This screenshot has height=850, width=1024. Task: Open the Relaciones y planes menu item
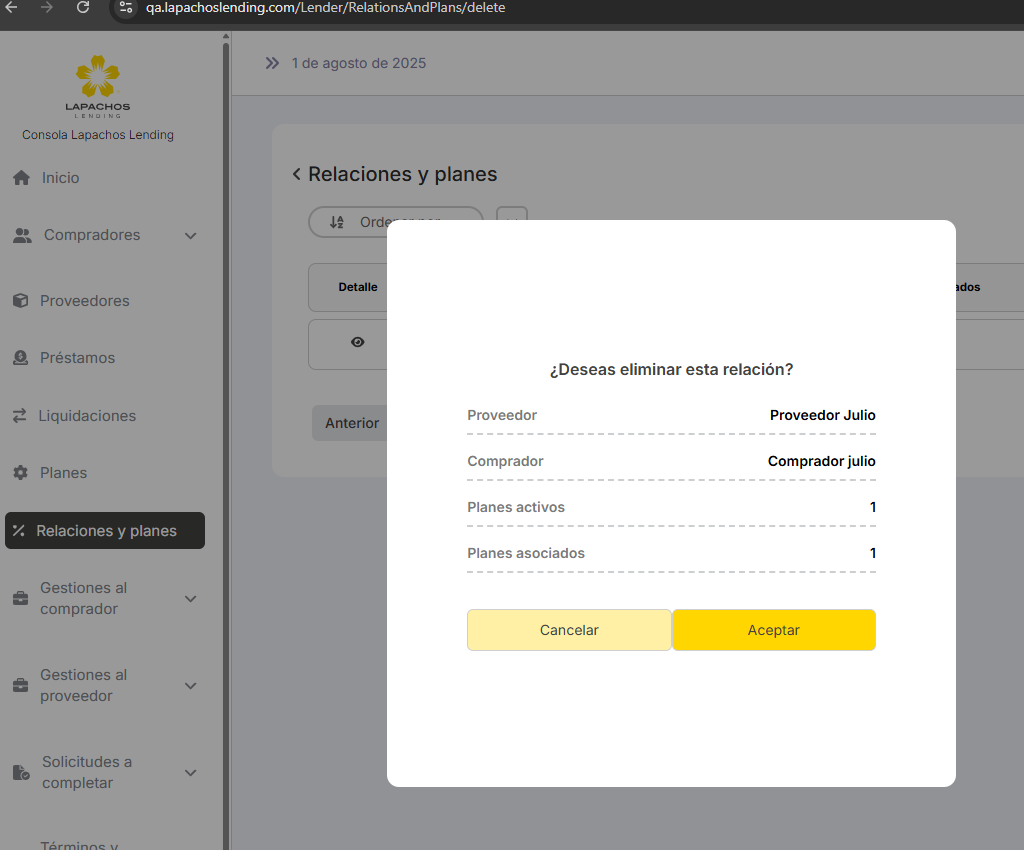pos(105,531)
